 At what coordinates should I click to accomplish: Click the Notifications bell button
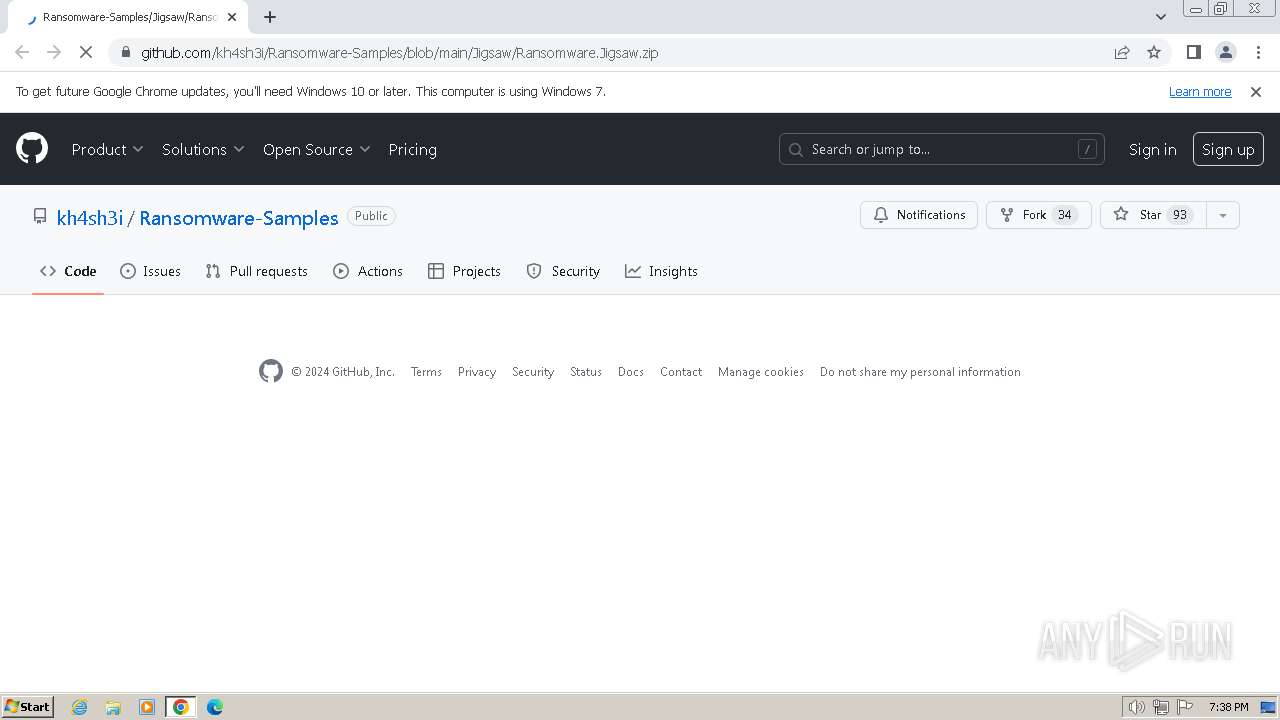tap(919, 215)
